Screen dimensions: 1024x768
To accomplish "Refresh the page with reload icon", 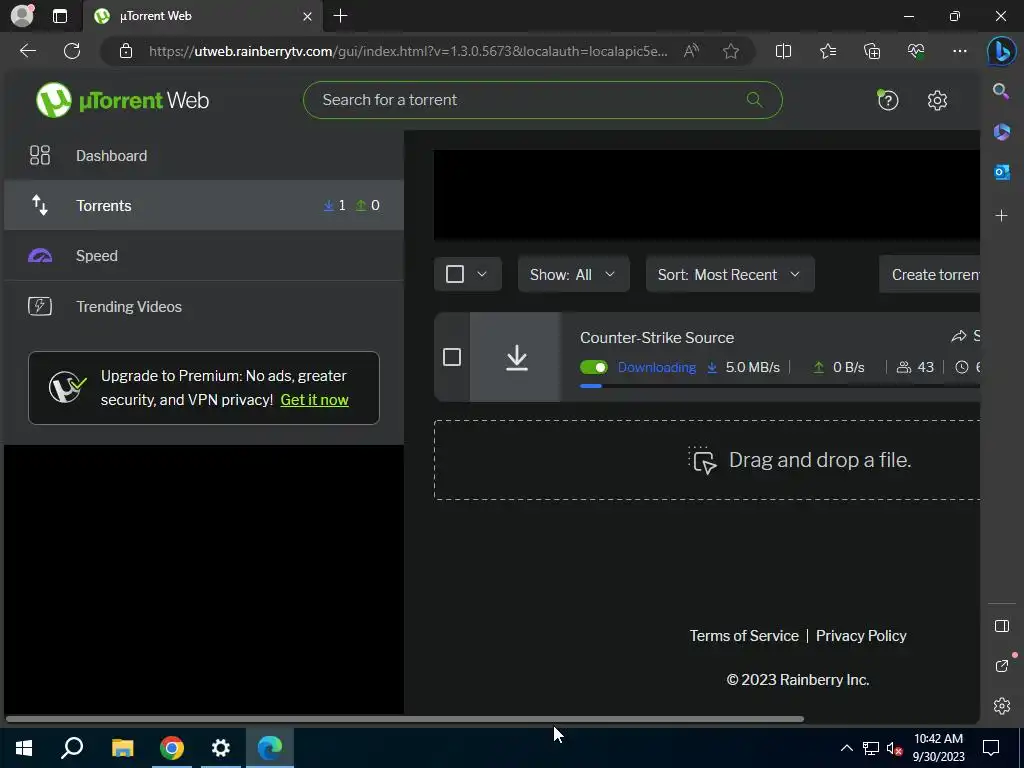I will point(72,51).
